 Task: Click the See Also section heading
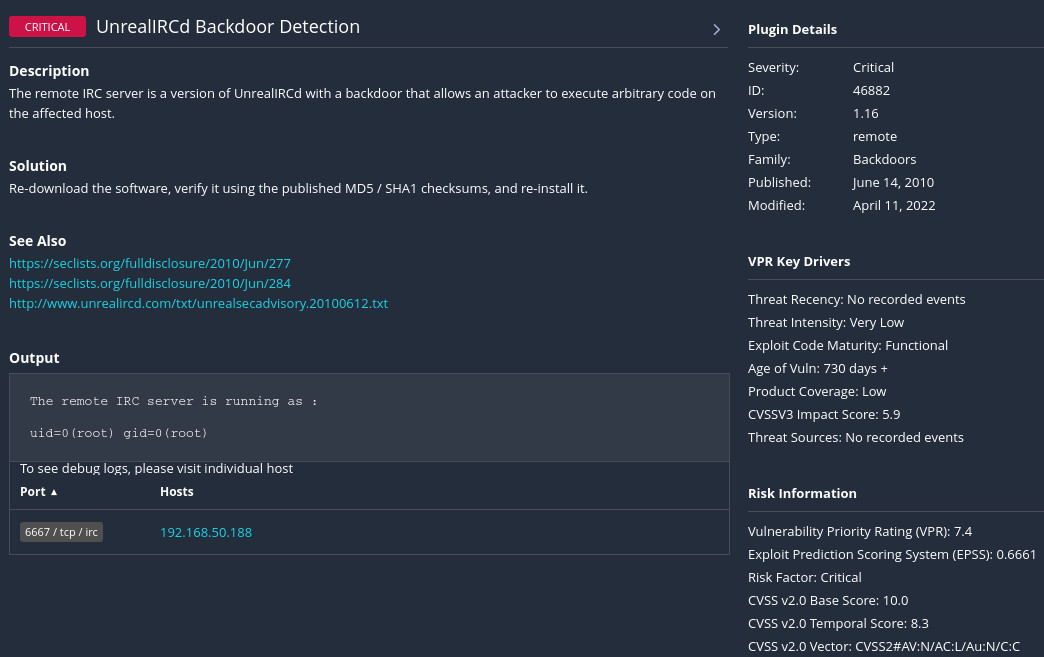coord(37,241)
